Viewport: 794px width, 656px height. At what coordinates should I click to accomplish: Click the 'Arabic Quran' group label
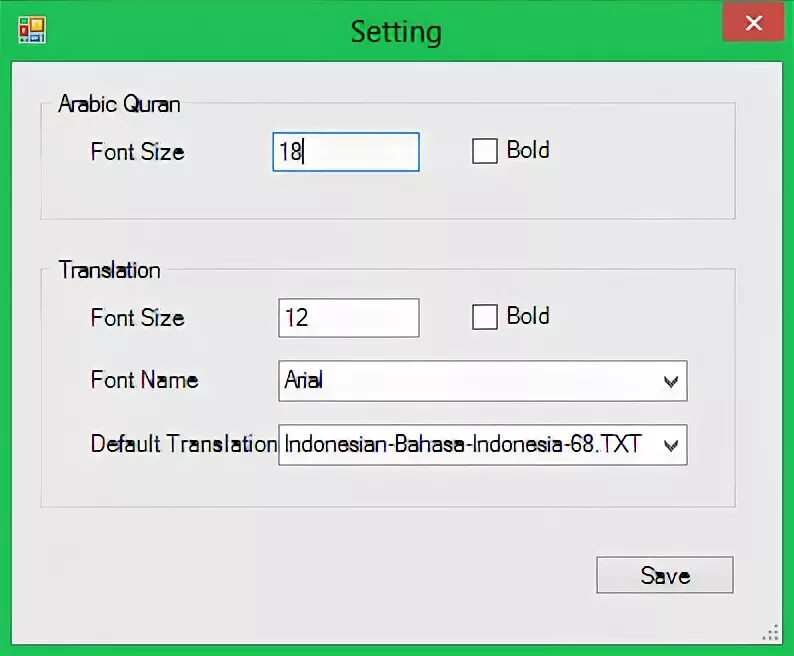click(x=120, y=104)
